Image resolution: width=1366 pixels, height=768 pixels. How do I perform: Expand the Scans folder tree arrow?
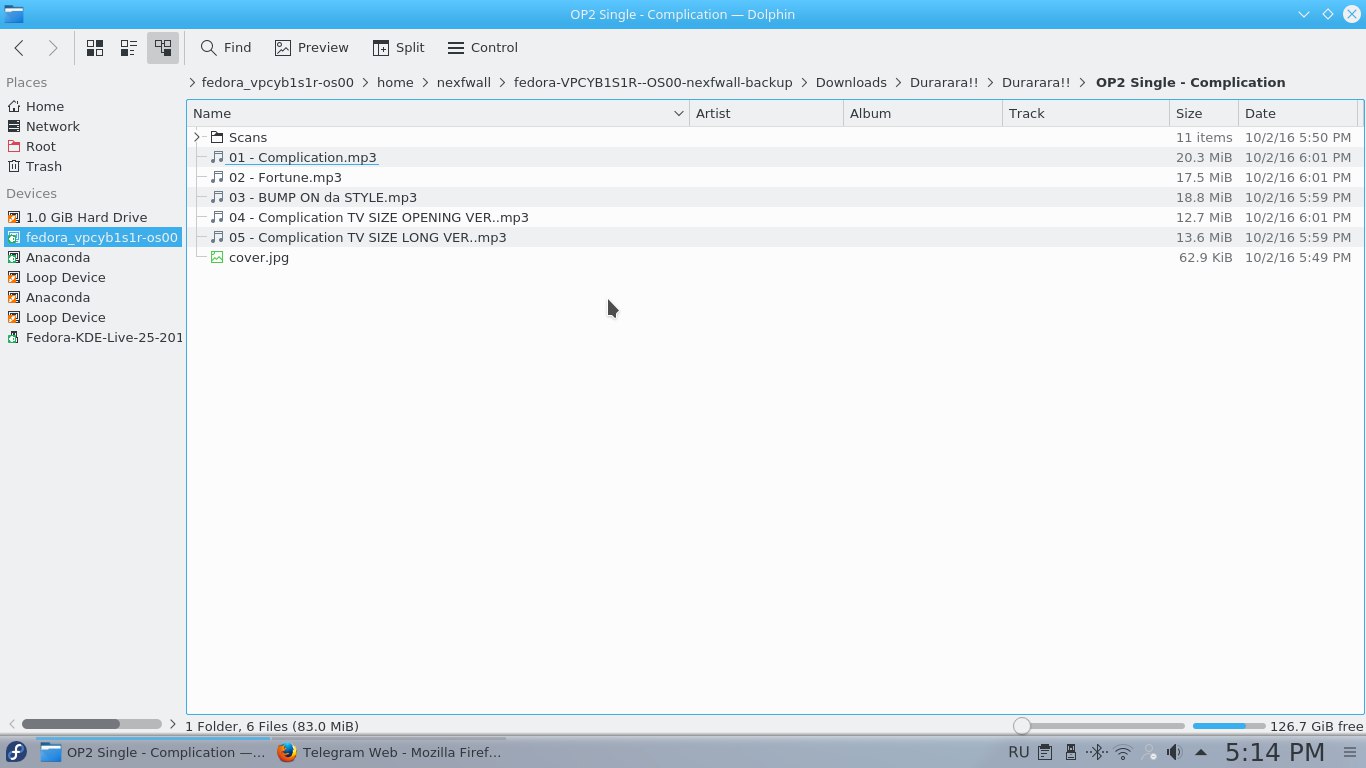coord(197,137)
